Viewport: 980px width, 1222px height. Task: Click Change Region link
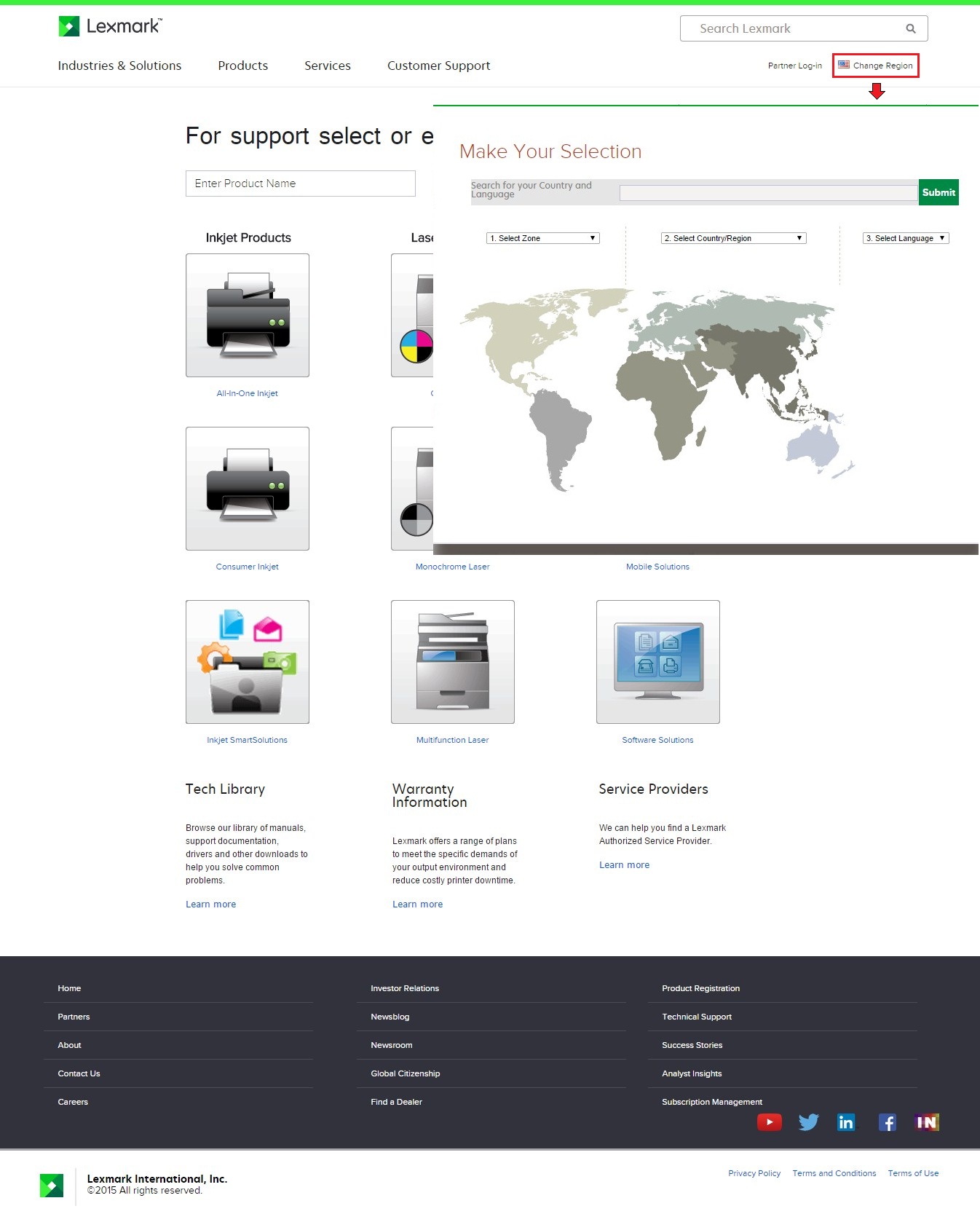882,66
